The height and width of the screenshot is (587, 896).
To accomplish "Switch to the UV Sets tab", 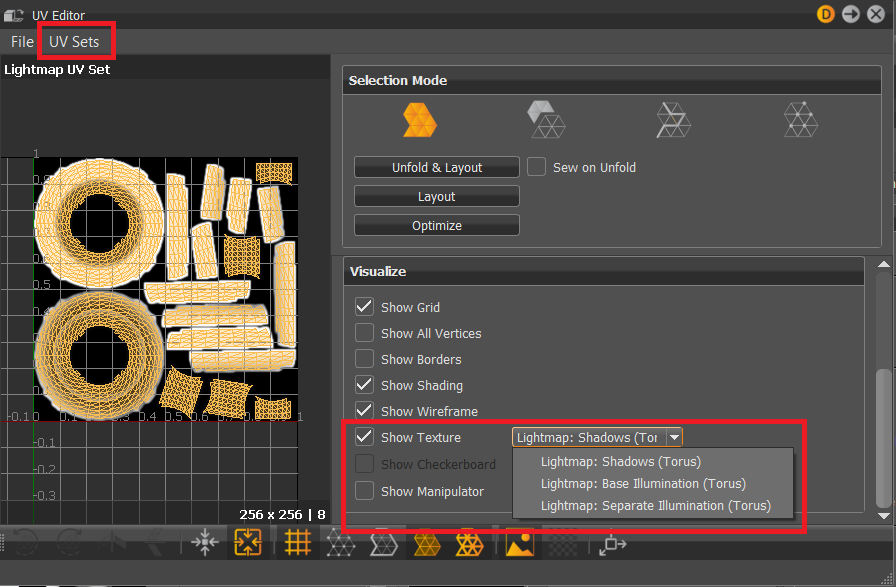I will click(76, 41).
